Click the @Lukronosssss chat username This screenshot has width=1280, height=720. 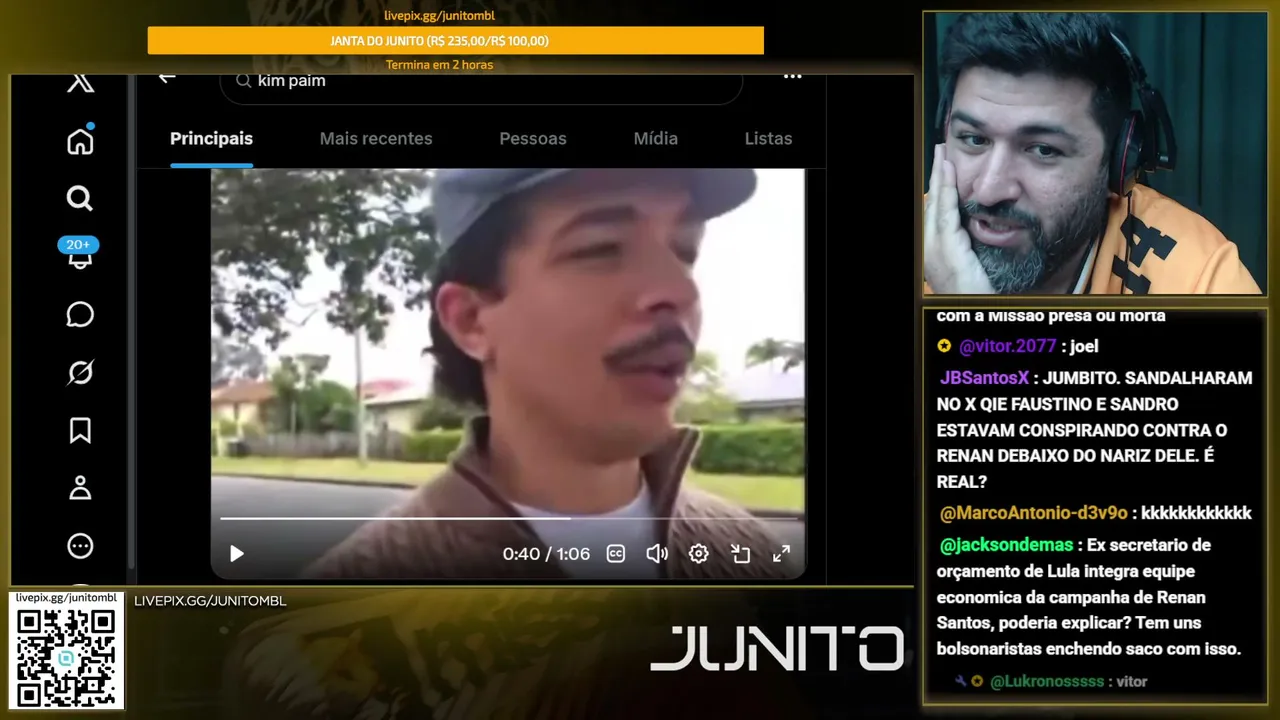click(1047, 681)
